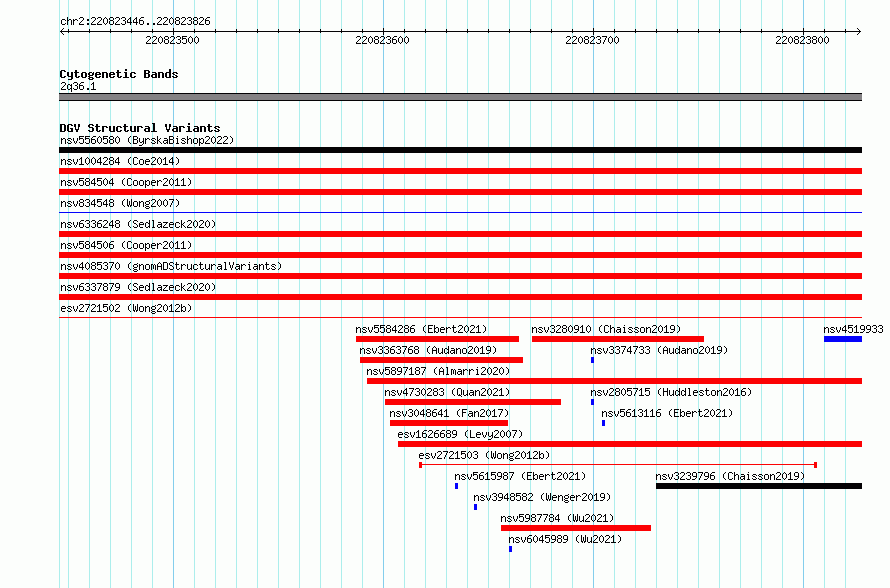Click the red bar under nsv4085370
This screenshot has height=588, width=890.
(460, 276)
